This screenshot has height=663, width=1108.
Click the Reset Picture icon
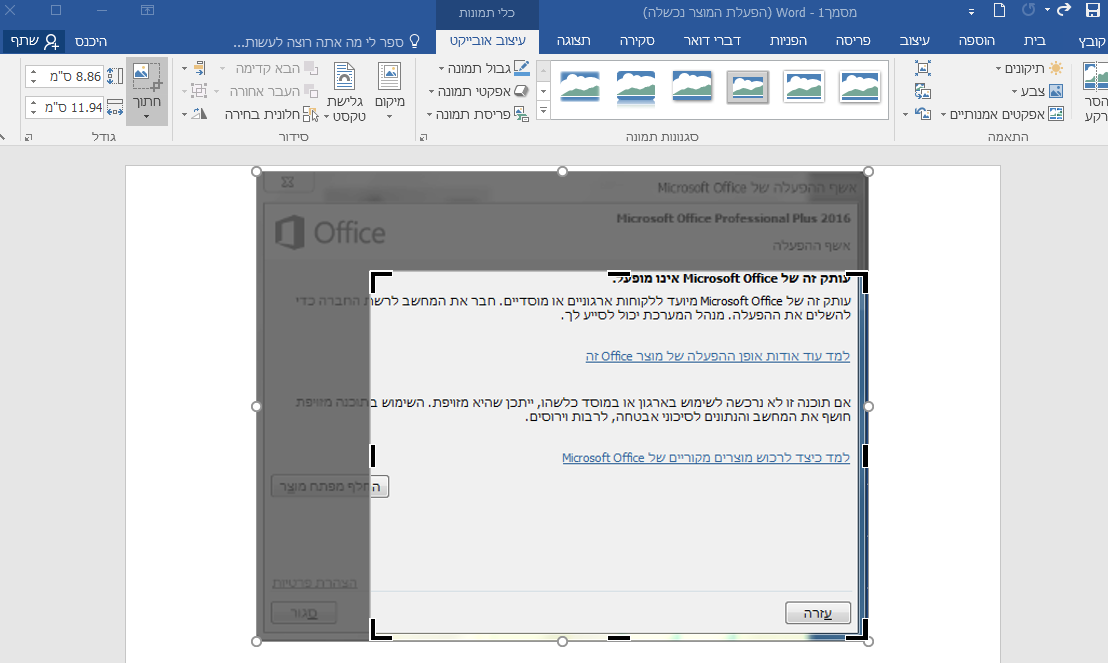923,113
